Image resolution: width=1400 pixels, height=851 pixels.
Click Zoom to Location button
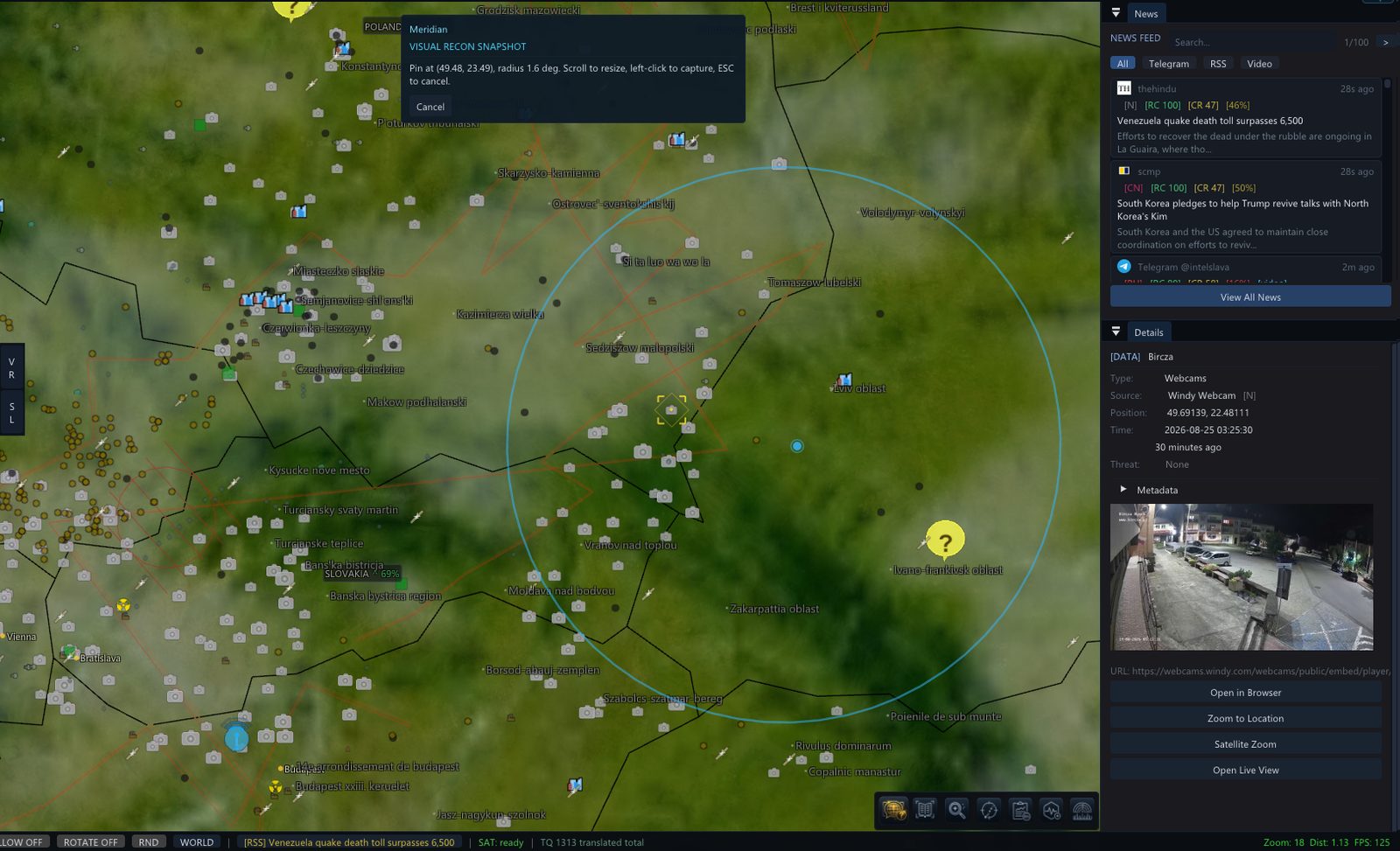click(x=1245, y=718)
